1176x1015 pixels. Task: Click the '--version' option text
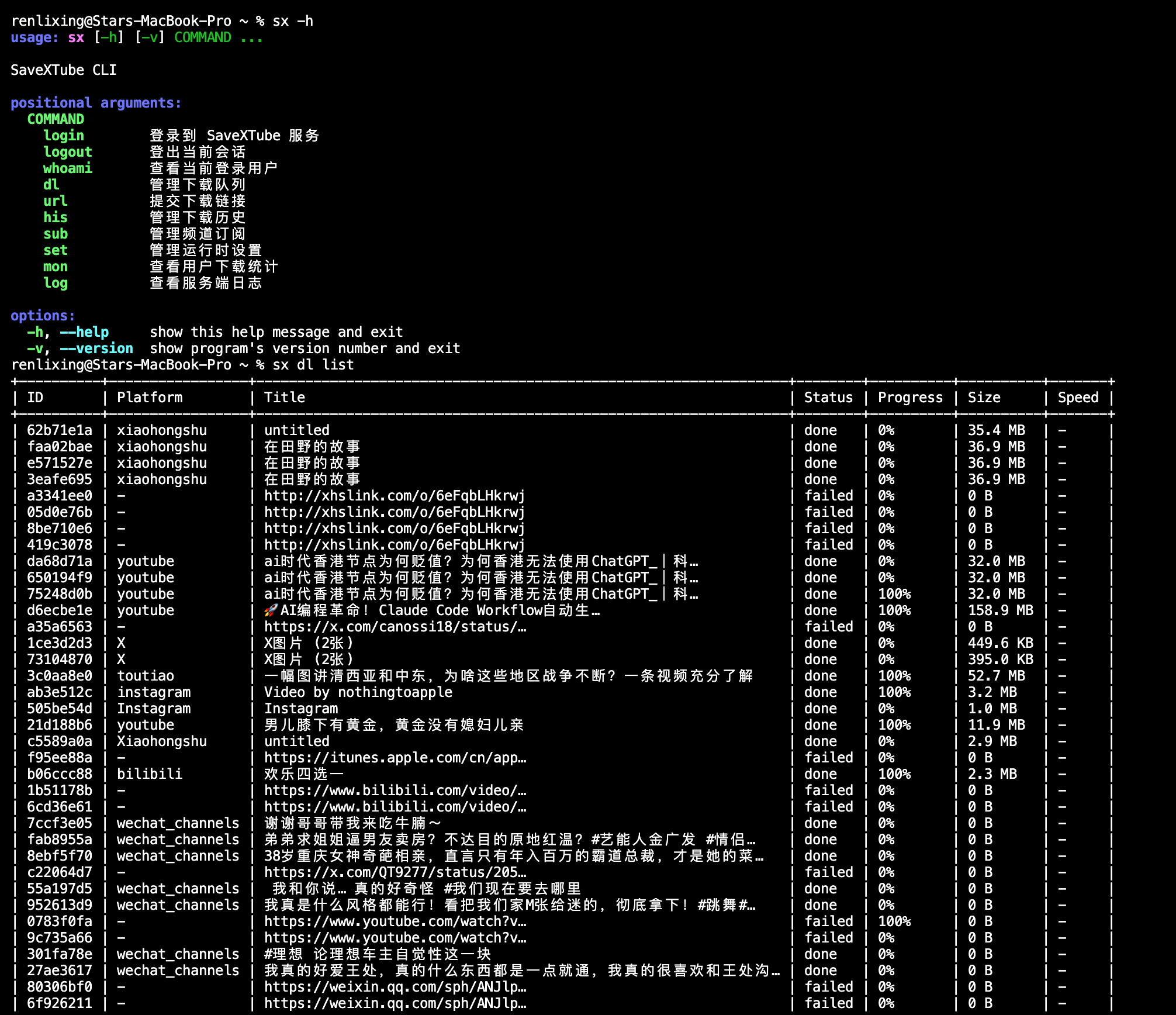pyautogui.click(x=96, y=348)
